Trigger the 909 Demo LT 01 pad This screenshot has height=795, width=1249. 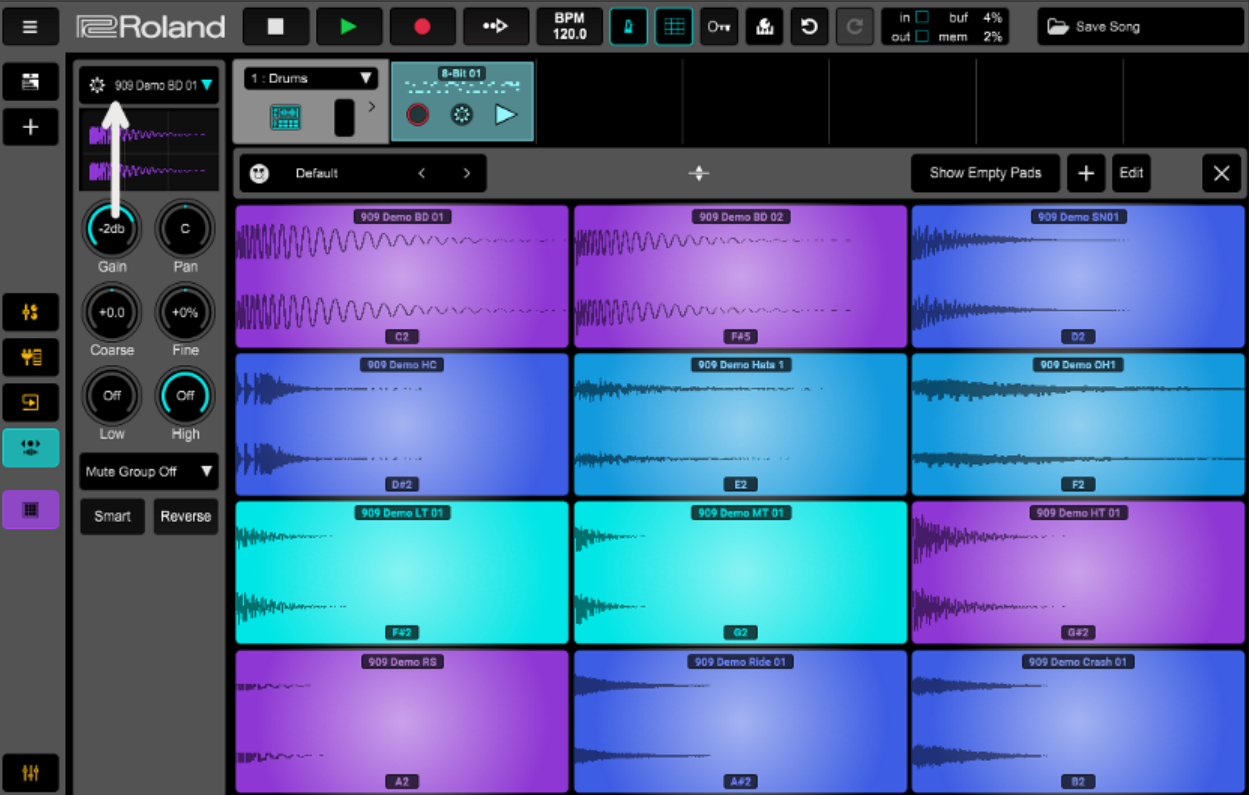[402, 573]
